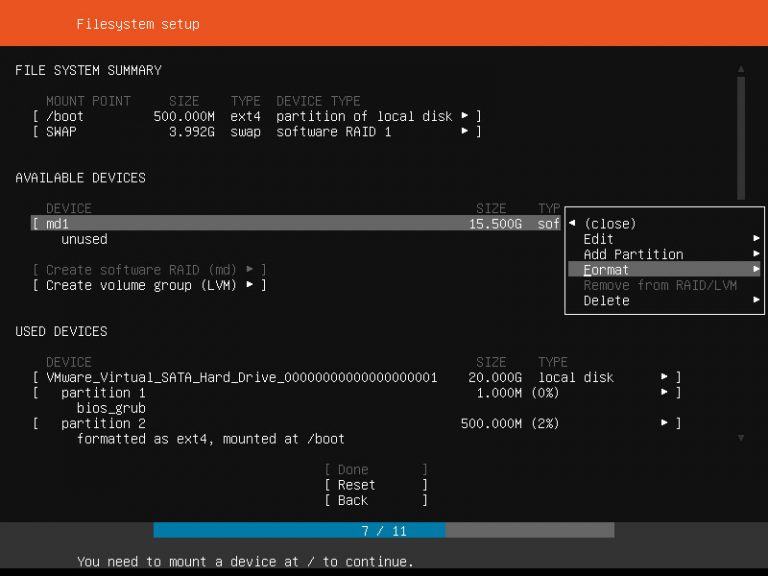Click the vertical scrollbar thumb

pos(741,138)
